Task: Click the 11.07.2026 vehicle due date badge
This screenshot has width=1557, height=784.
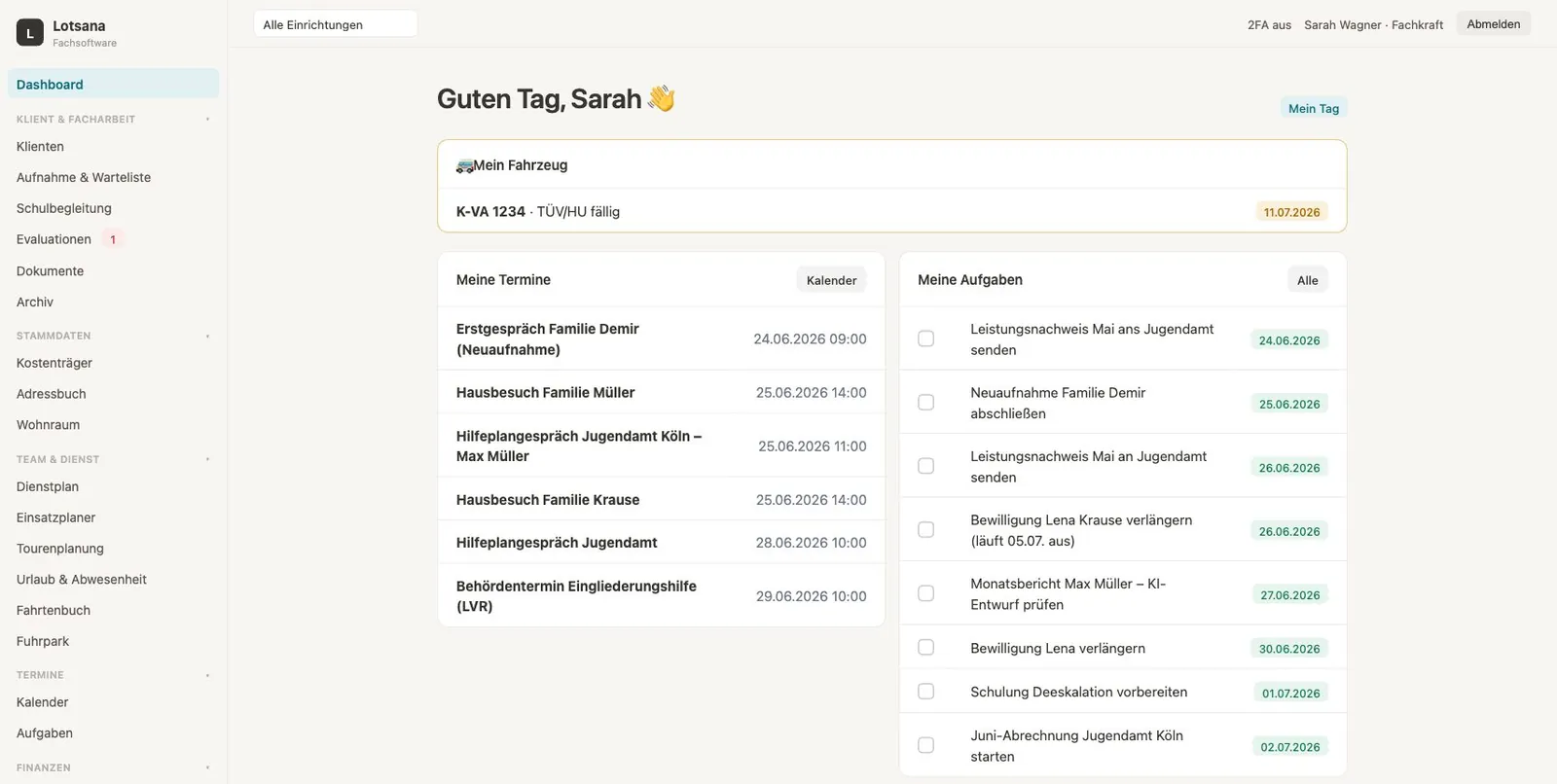Action: pyautogui.click(x=1291, y=212)
